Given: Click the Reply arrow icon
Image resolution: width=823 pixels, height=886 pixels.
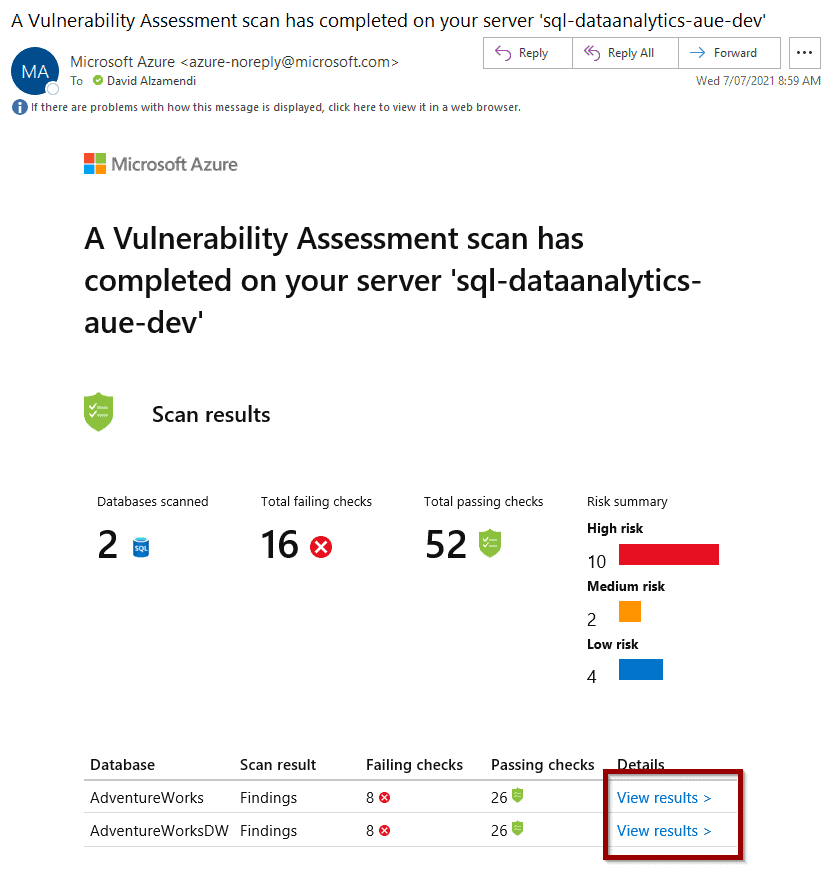Looking at the screenshot, I should coord(503,53).
